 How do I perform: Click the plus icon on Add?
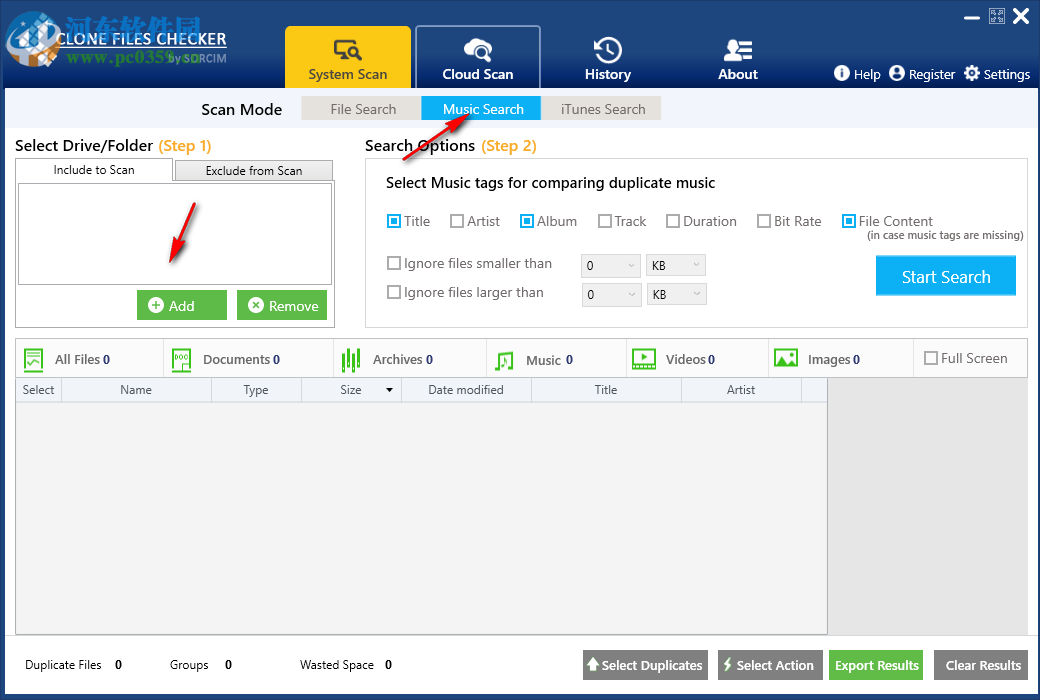(x=156, y=305)
